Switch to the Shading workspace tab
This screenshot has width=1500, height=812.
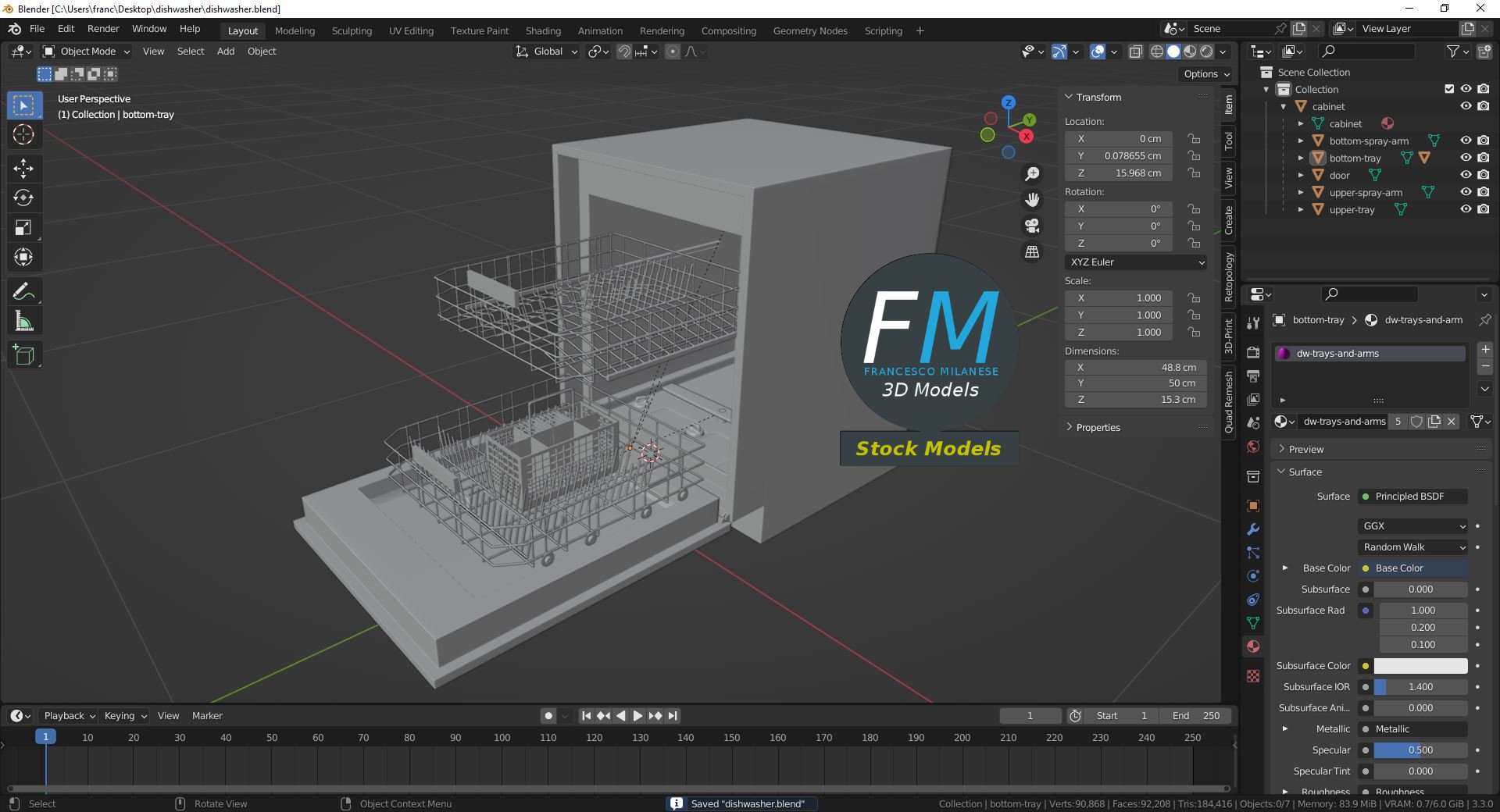click(543, 30)
